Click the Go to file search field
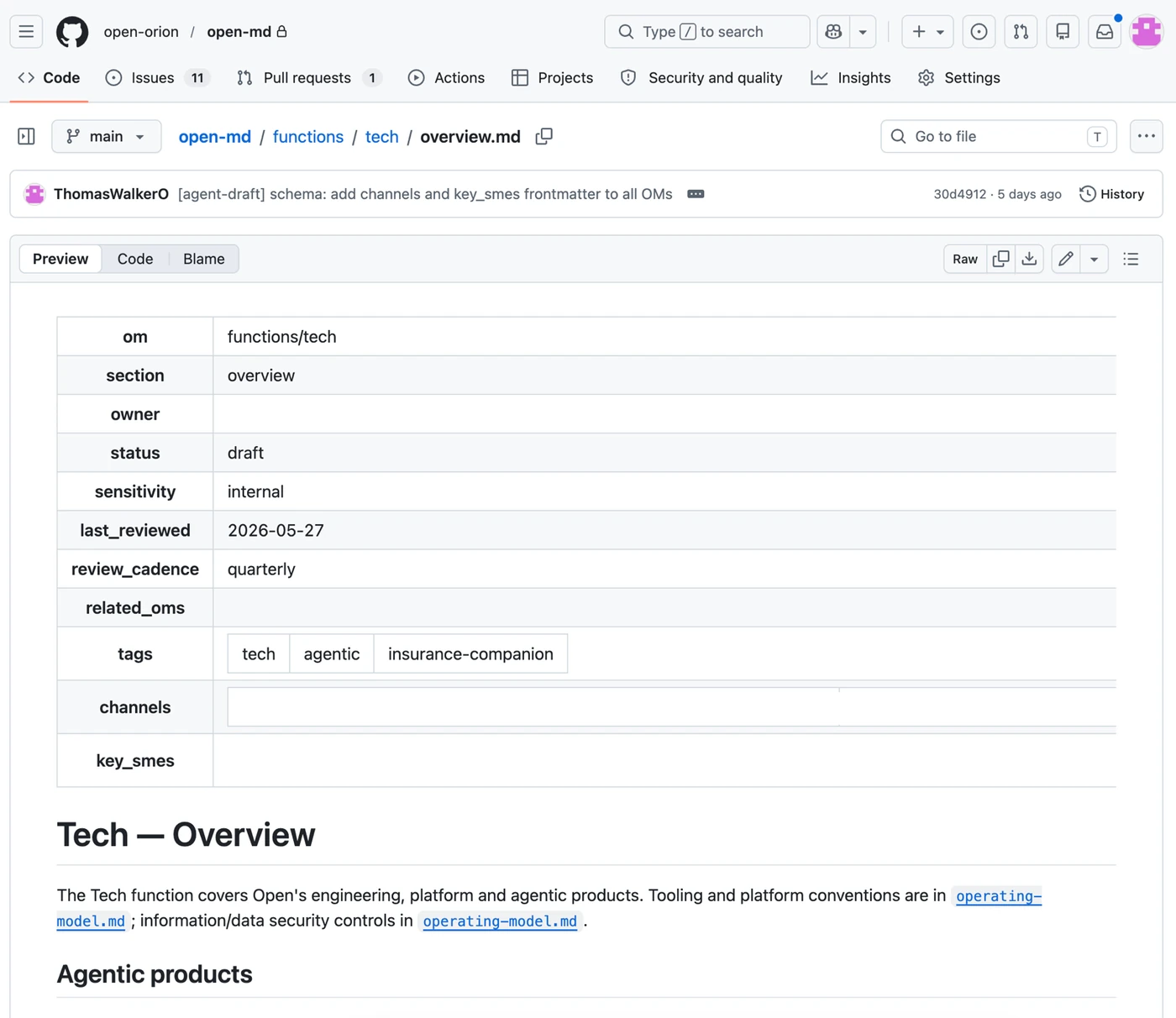Image resolution: width=1176 pixels, height=1018 pixels. tap(999, 136)
